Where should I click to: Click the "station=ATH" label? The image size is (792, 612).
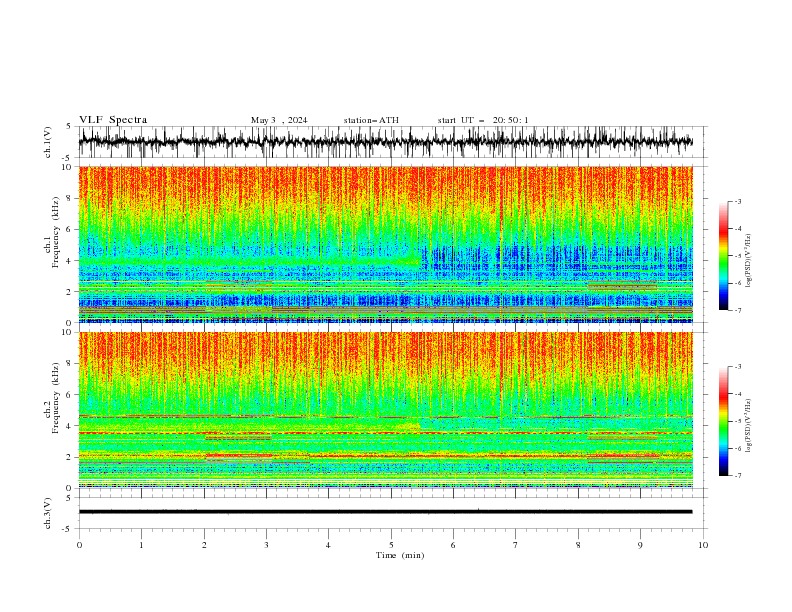click(371, 120)
